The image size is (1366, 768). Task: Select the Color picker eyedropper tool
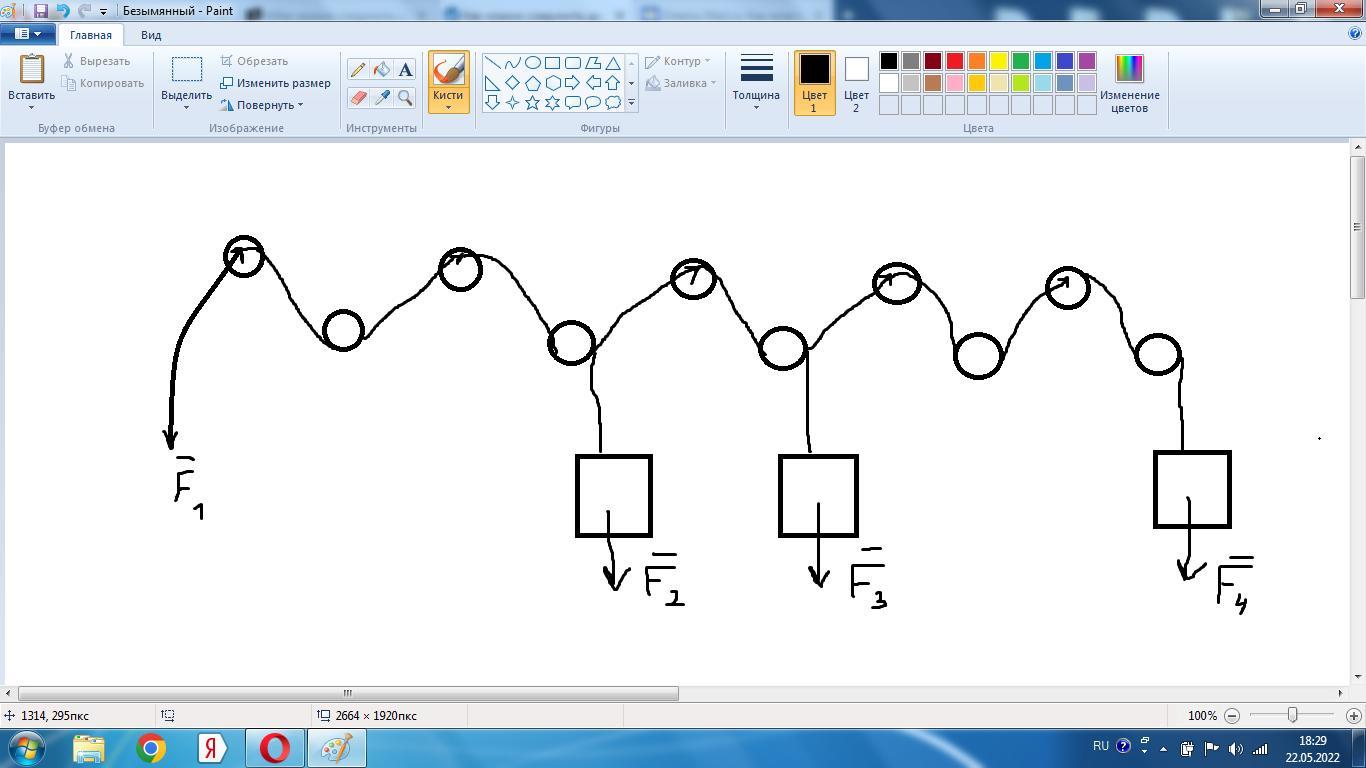click(381, 97)
